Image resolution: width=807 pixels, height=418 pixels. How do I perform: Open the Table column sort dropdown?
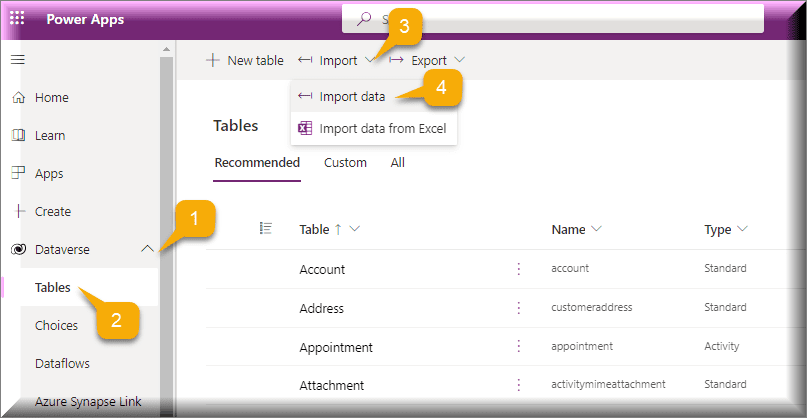click(354, 229)
